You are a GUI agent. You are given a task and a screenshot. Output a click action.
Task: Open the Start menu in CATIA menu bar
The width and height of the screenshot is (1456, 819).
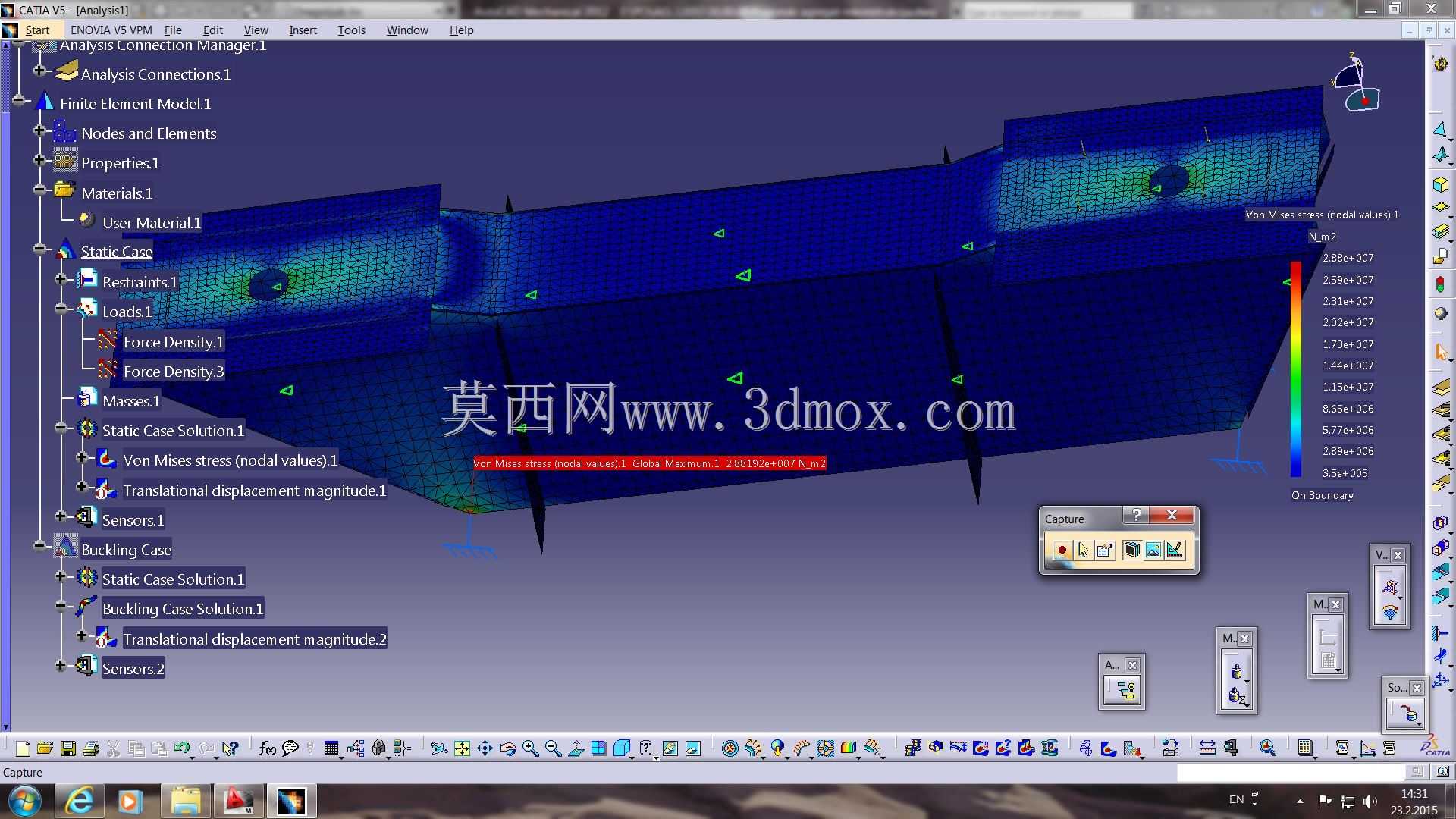pyautogui.click(x=37, y=30)
